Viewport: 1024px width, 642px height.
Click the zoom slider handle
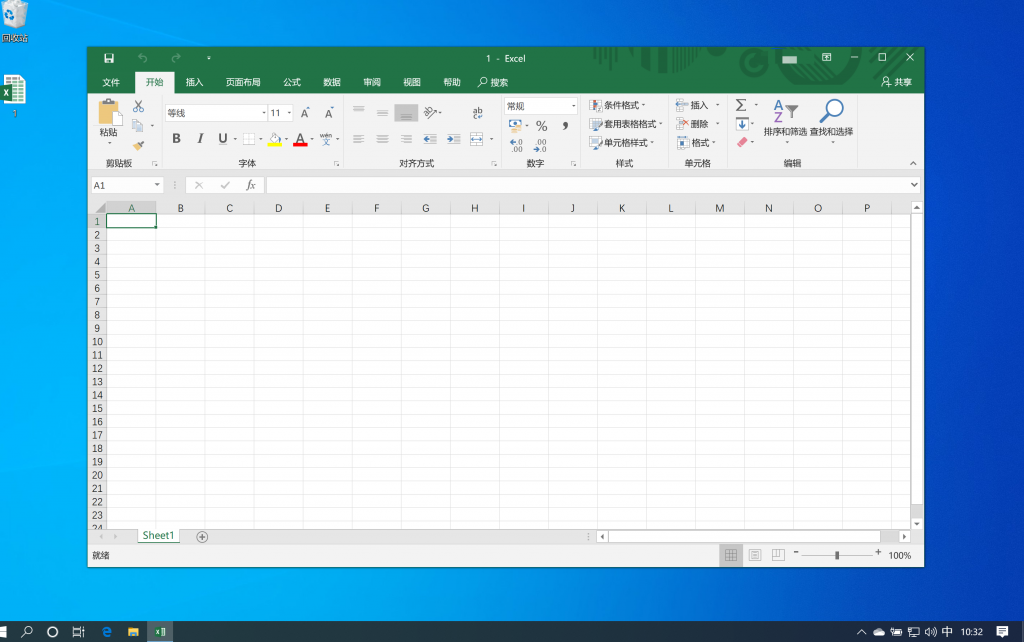[x=837, y=555]
